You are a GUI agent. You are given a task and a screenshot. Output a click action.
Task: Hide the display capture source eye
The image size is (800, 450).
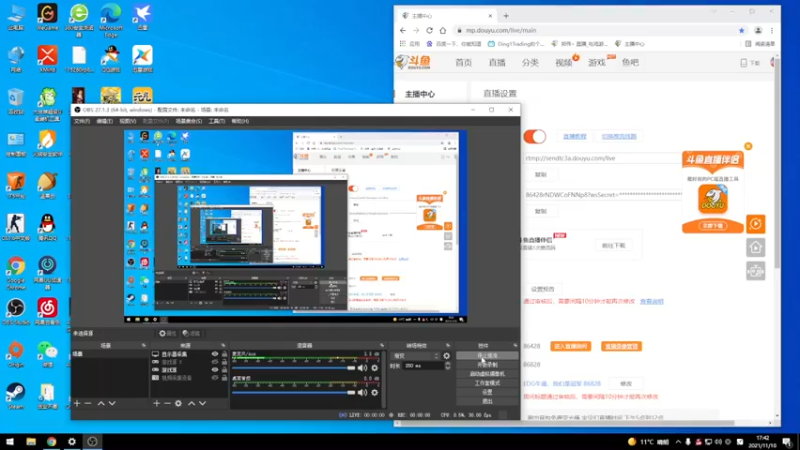tap(215, 354)
